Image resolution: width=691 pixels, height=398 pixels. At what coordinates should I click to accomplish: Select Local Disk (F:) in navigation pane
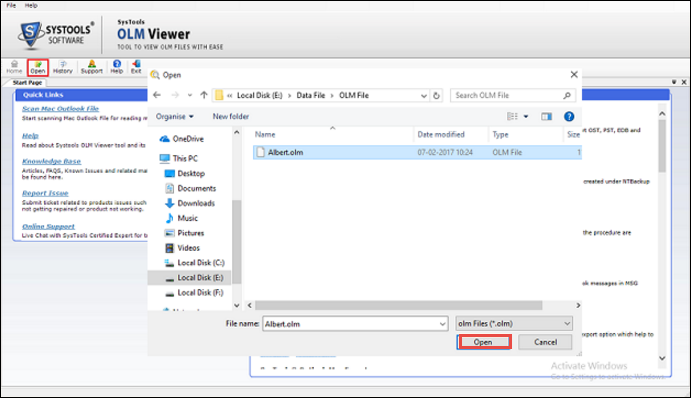tap(194, 293)
